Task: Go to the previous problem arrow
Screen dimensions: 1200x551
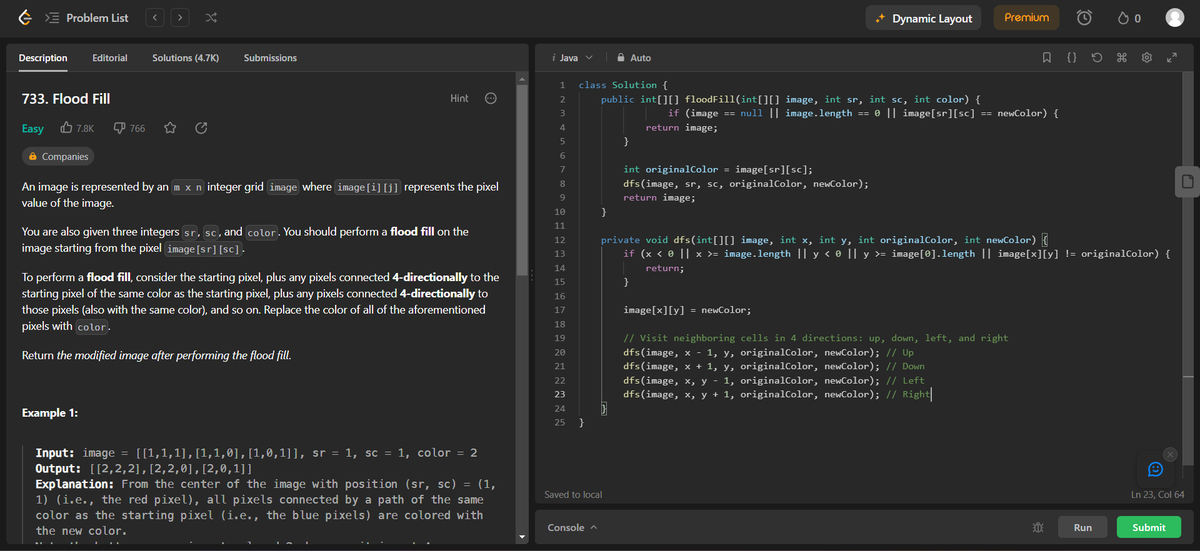Action: 155,18
